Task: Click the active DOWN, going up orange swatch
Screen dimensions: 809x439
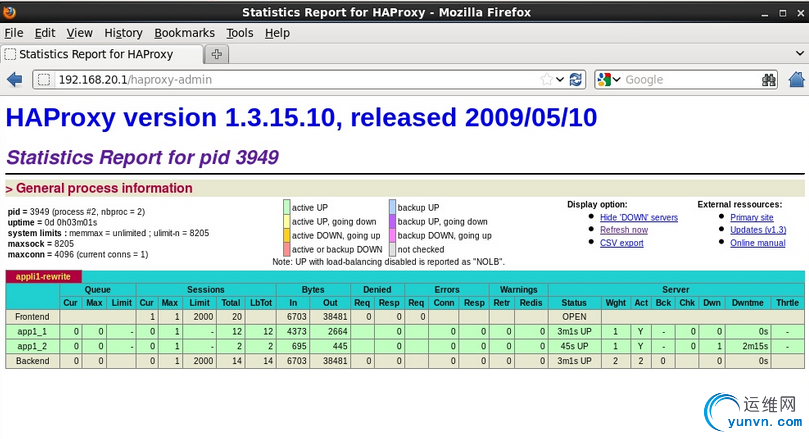Action: (x=287, y=235)
